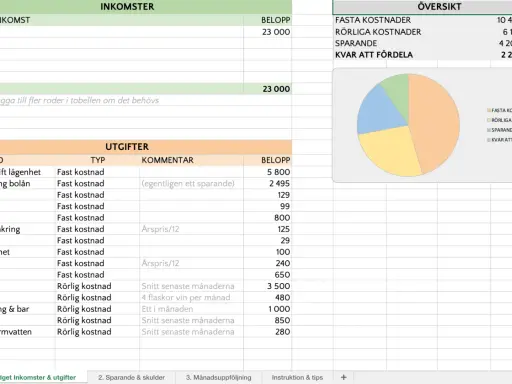Click the 'Ett i månaden' comment

click(x=167, y=309)
